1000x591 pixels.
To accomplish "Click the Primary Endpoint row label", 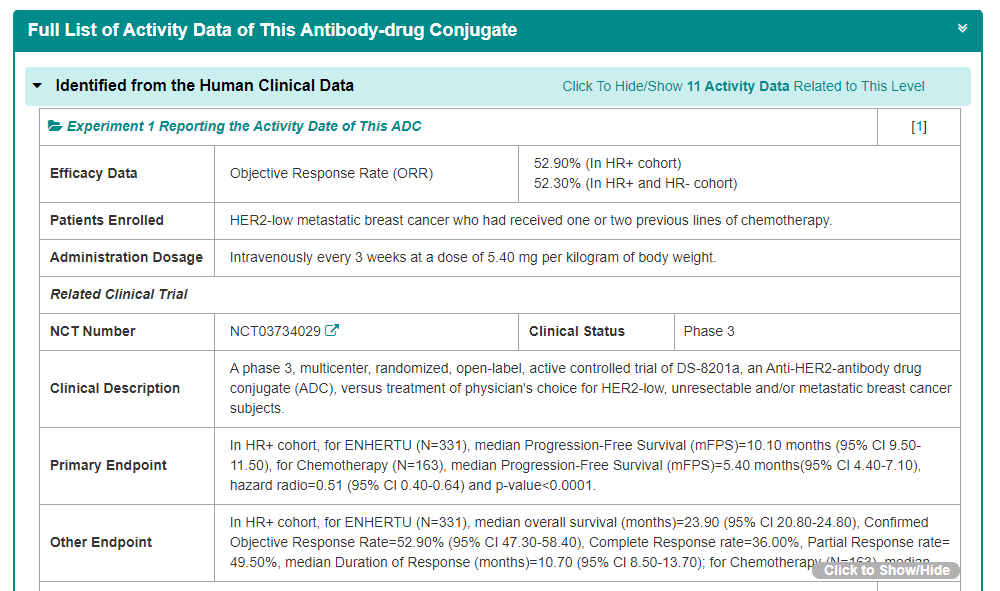I will coord(108,465).
